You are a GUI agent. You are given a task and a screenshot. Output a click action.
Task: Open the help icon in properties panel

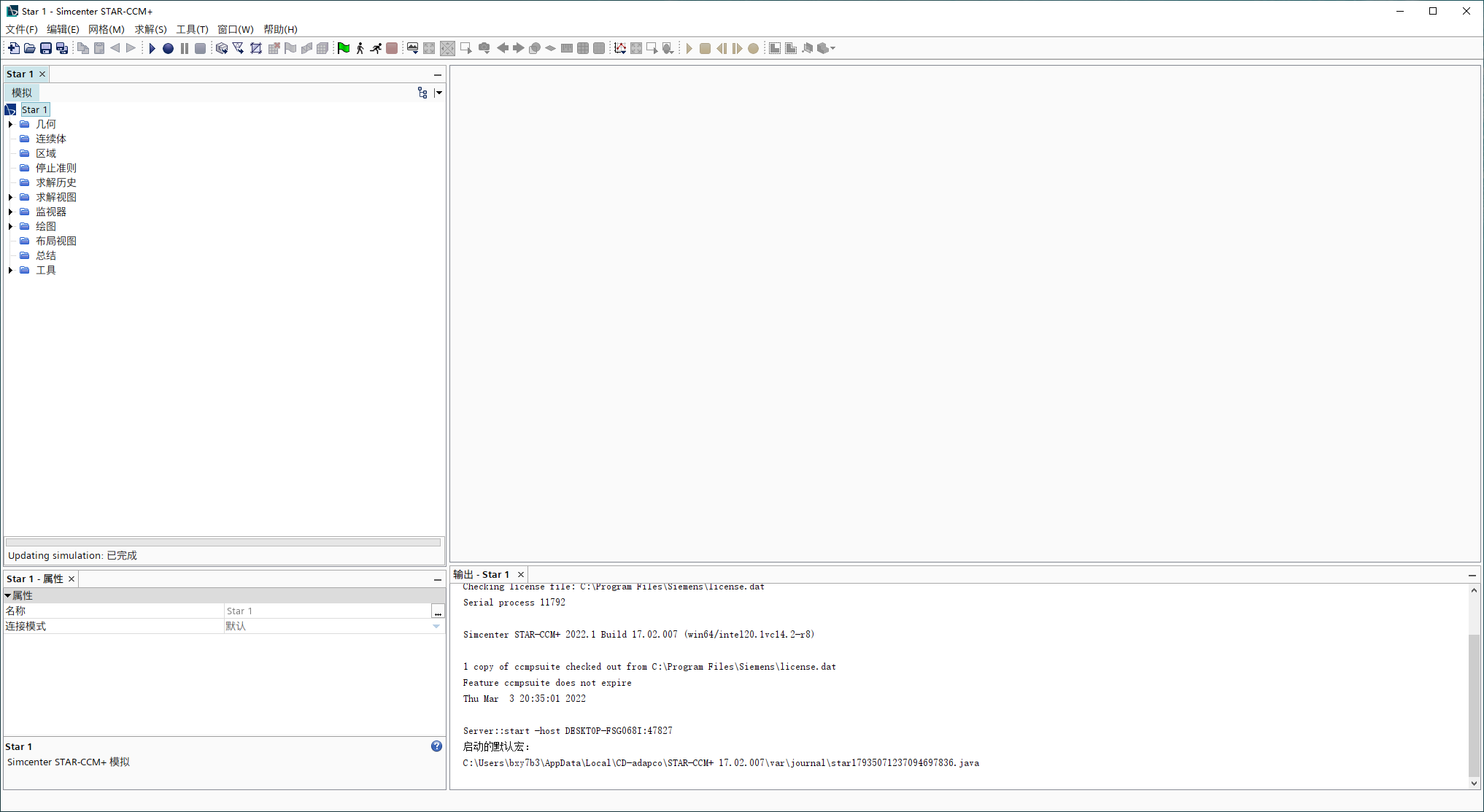(436, 746)
